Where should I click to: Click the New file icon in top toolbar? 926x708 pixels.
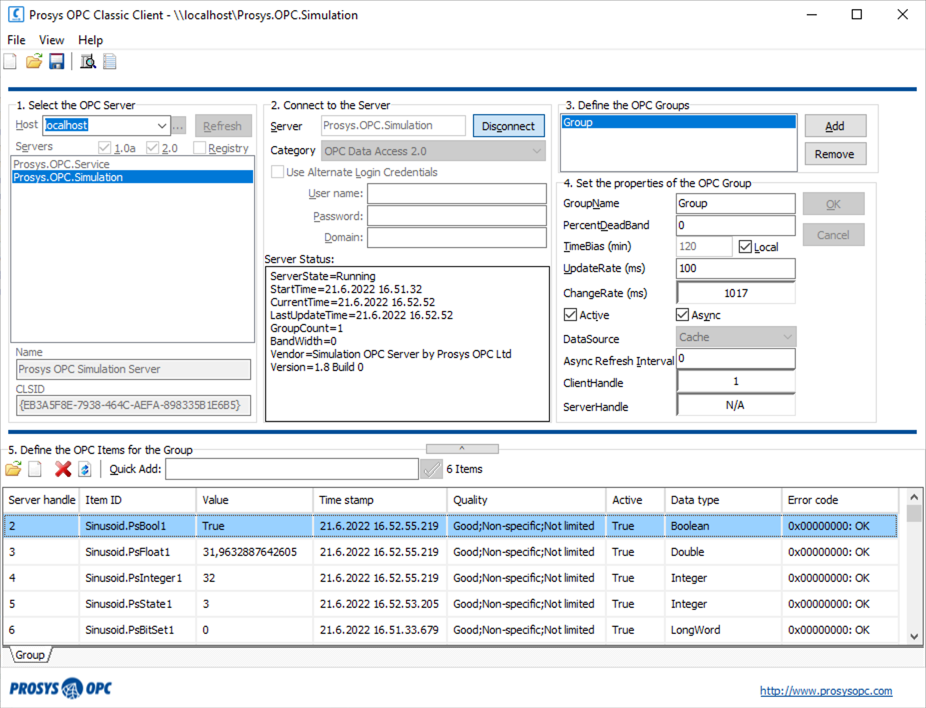(10, 61)
